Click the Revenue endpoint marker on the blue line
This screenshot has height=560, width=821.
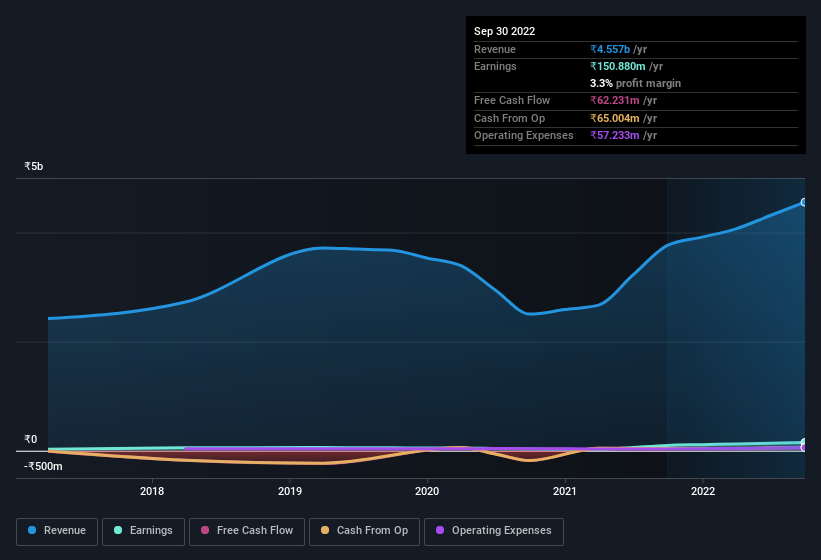(804, 202)
